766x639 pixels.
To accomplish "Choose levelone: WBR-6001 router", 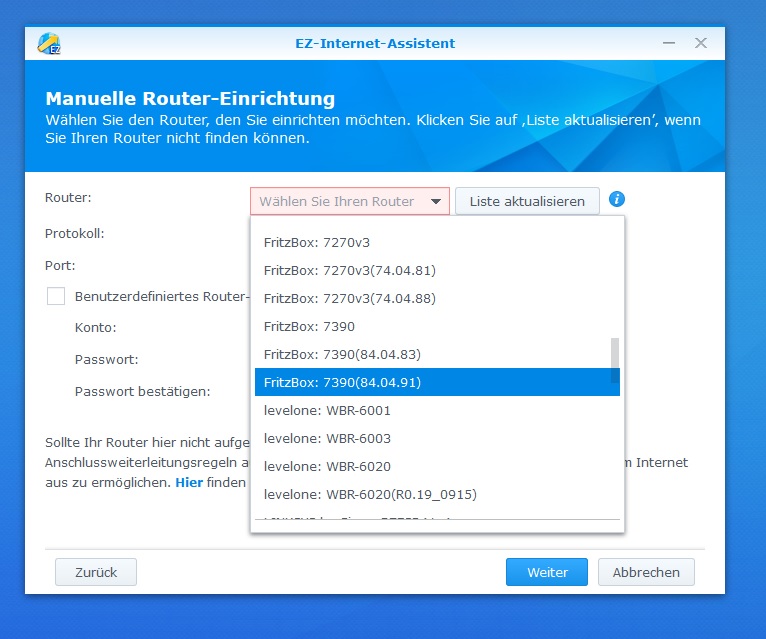I will [x=437, y=410].
